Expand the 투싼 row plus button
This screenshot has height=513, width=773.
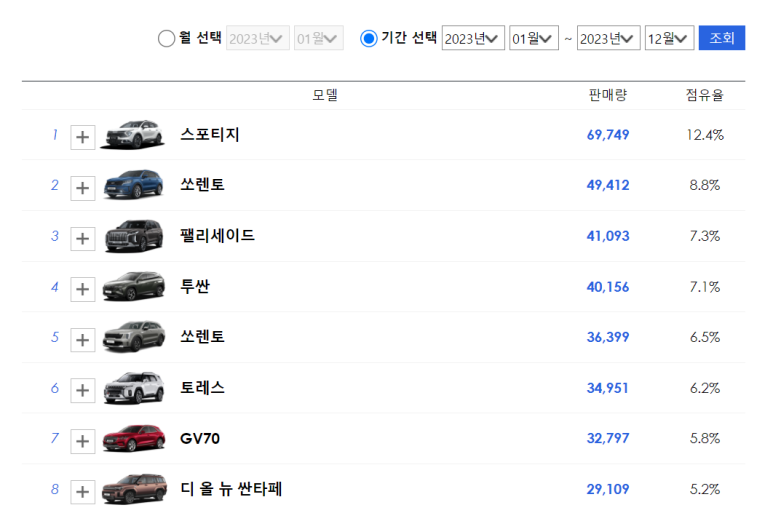point(83,289)
